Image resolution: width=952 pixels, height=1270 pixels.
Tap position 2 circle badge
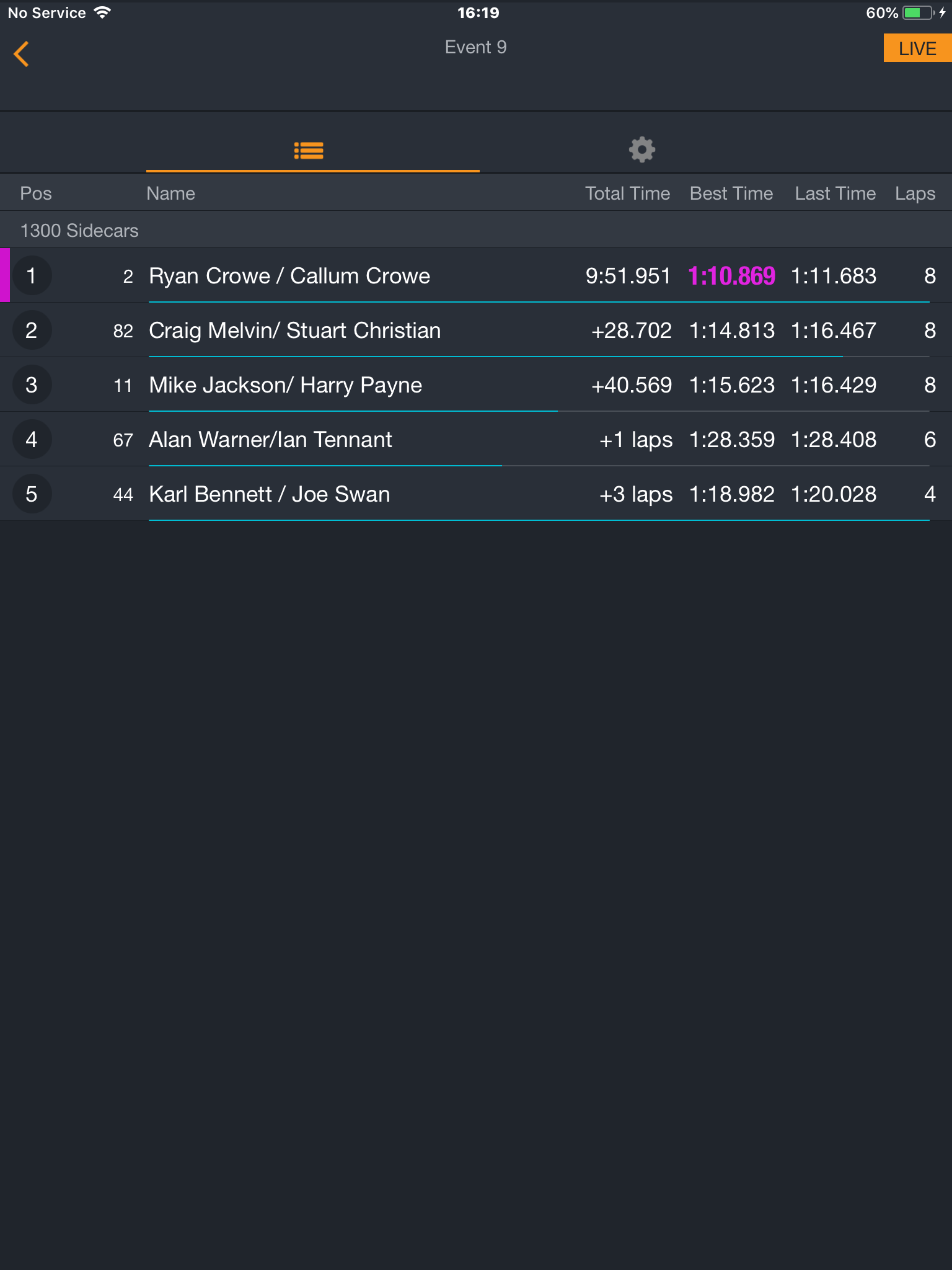[x=32, y=330]
